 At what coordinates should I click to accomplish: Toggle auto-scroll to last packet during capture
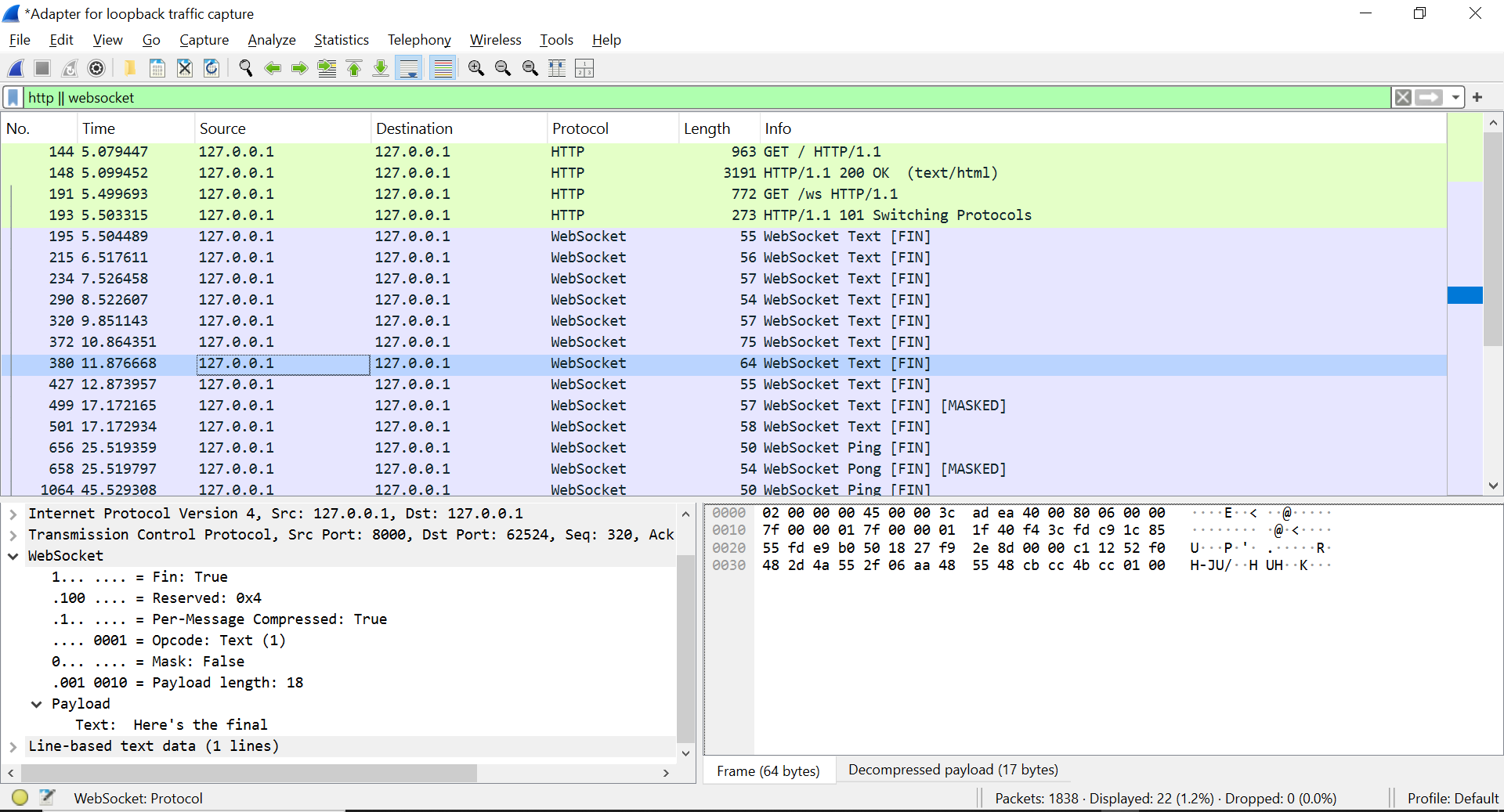408,69
